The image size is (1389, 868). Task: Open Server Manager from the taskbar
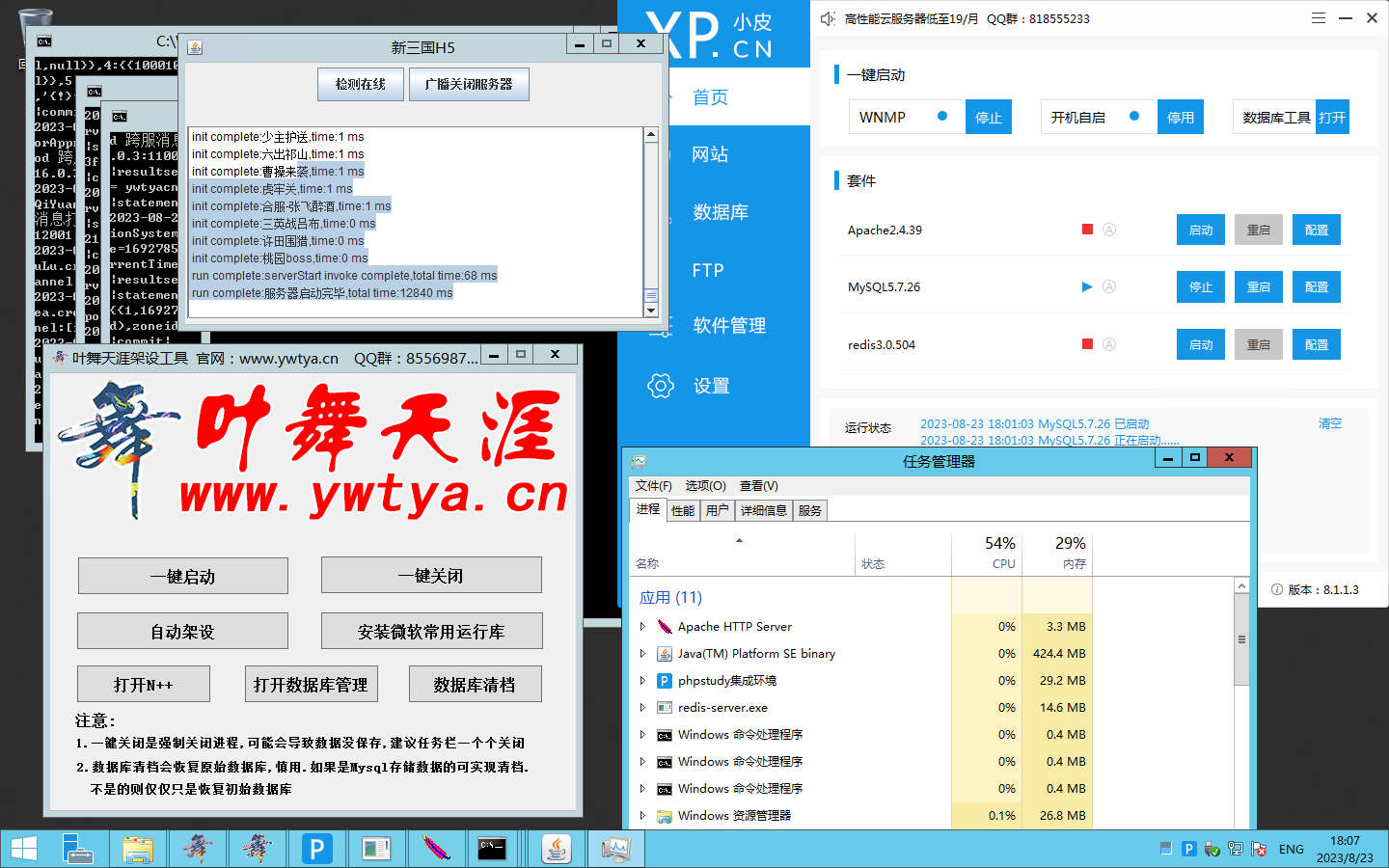[77, 849]
